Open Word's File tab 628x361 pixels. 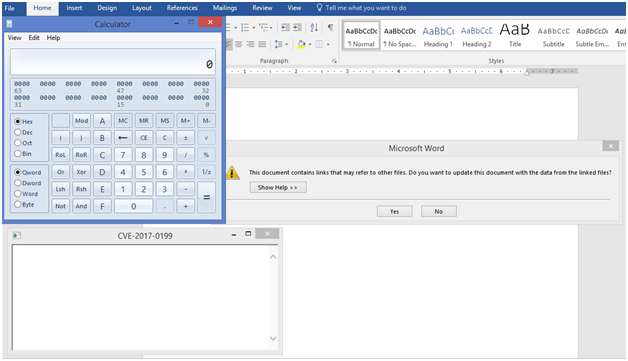10,8
